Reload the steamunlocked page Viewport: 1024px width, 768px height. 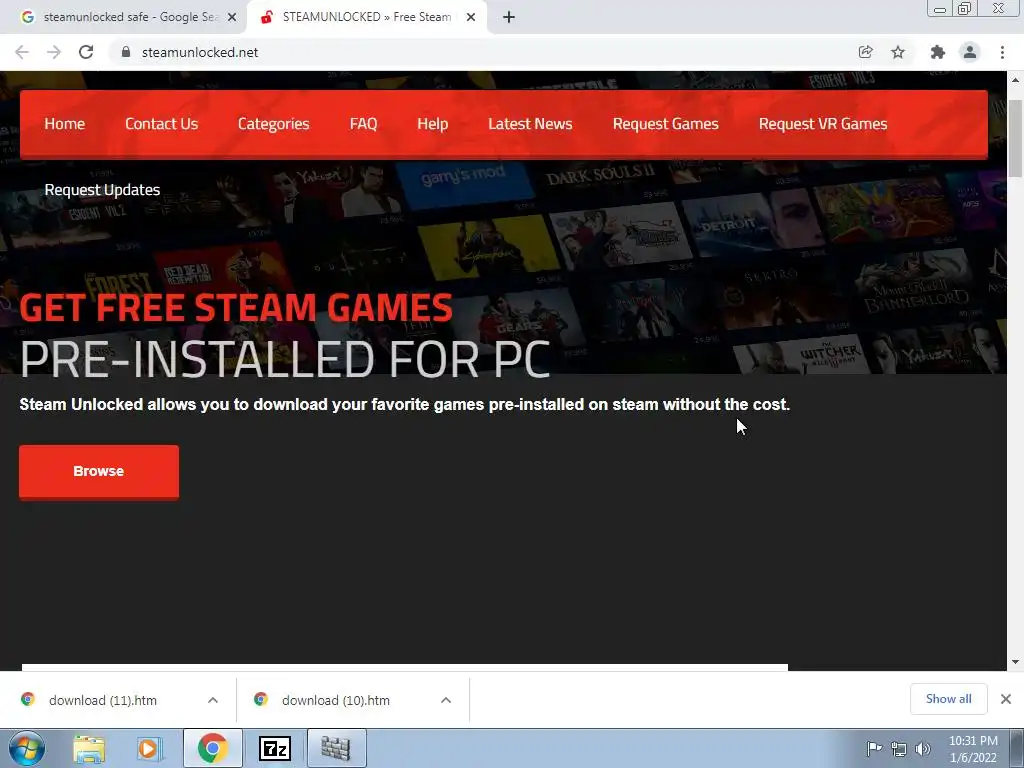pos(86,52)
